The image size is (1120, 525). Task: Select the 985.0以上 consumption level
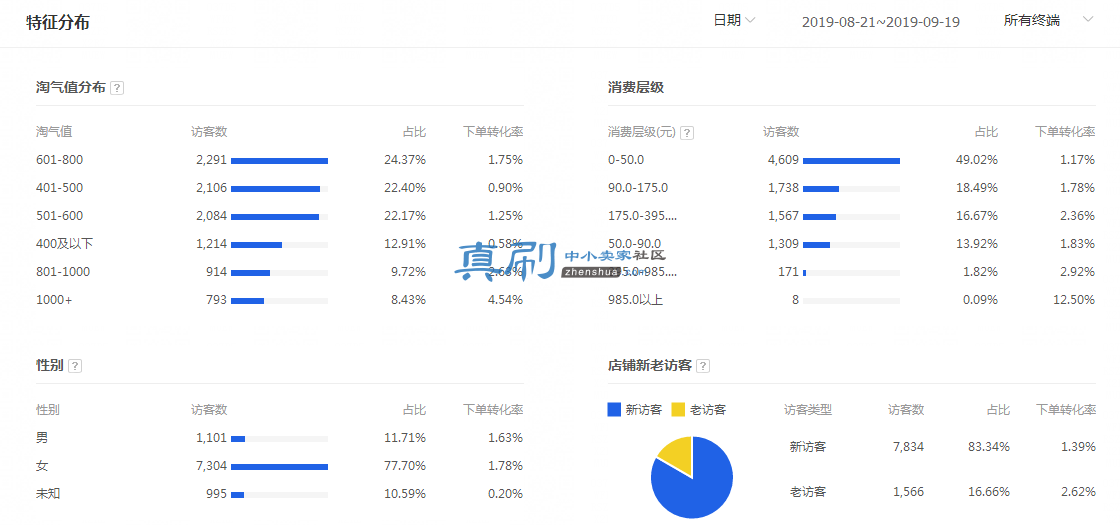tap(636, 300)
